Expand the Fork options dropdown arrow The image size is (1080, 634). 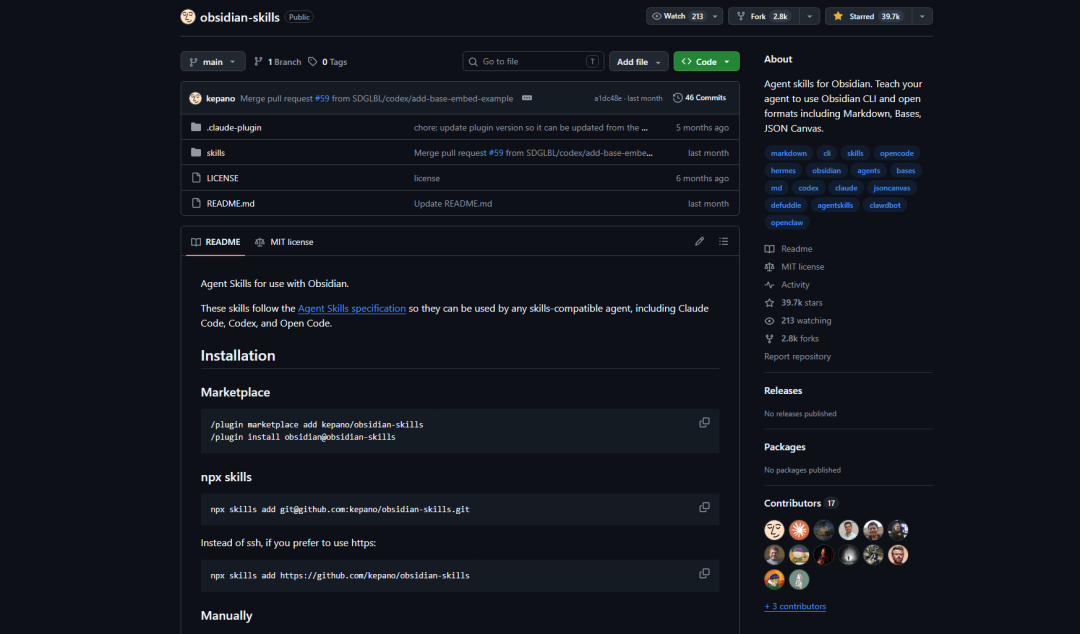[x=810, y=16]
